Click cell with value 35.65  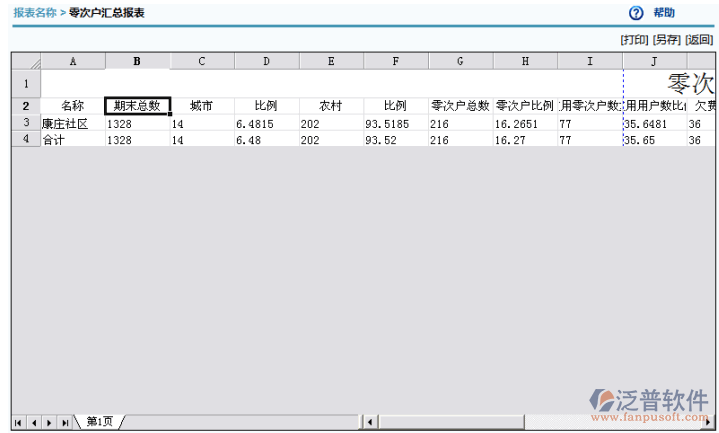[x=654, y=139]
